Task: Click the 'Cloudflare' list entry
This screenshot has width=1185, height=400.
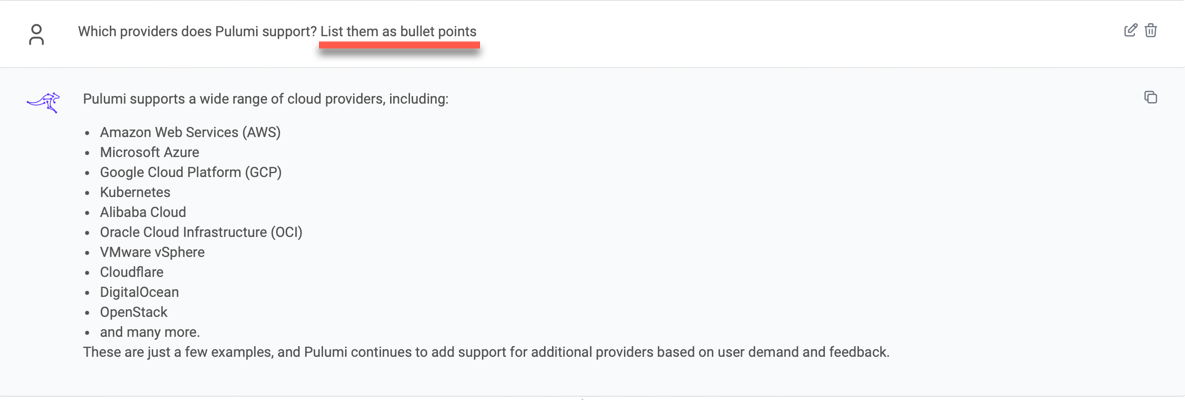Action: [131, 271]
